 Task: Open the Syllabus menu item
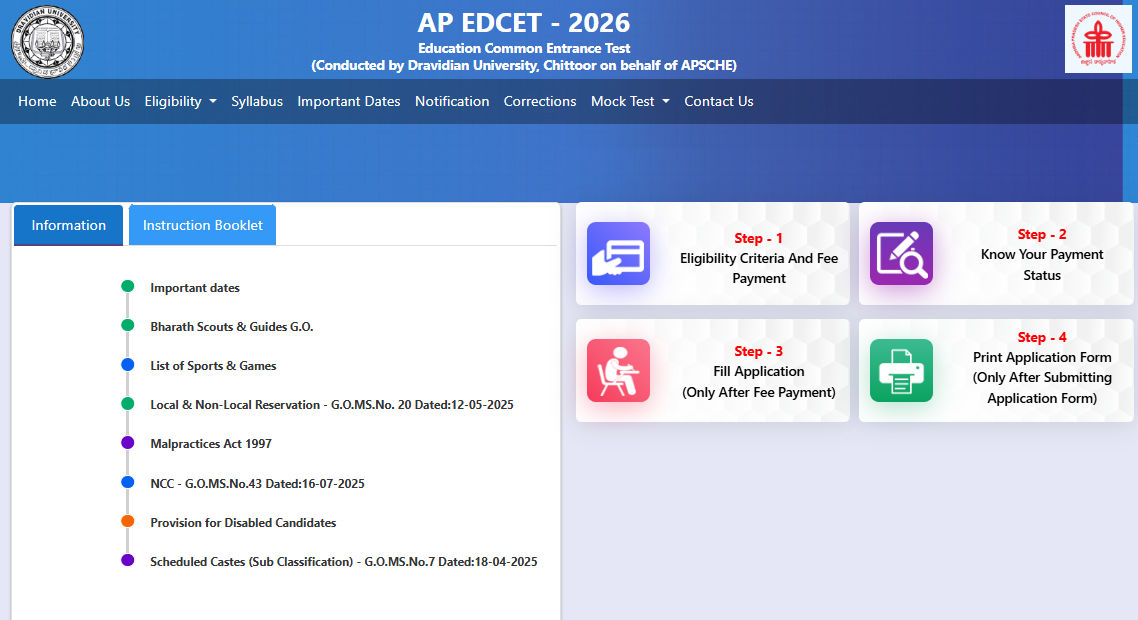257,102
